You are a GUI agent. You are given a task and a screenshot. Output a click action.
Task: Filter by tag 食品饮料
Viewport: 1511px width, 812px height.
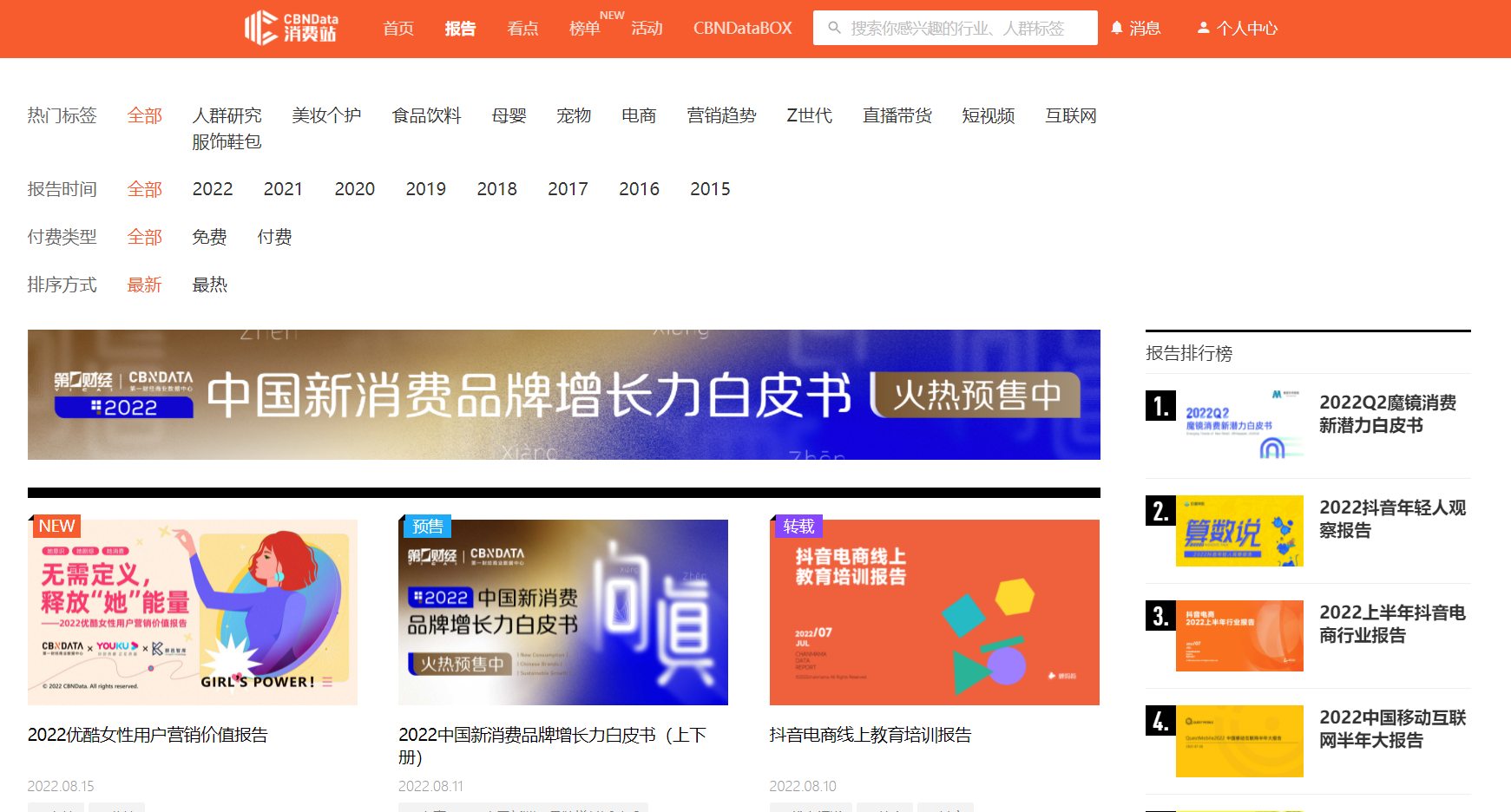point(427,115)
